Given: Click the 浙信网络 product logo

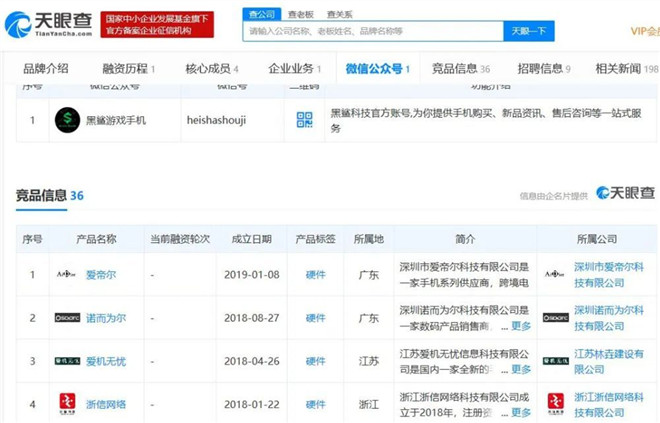Looking at the screenshot, I should 67,404.
